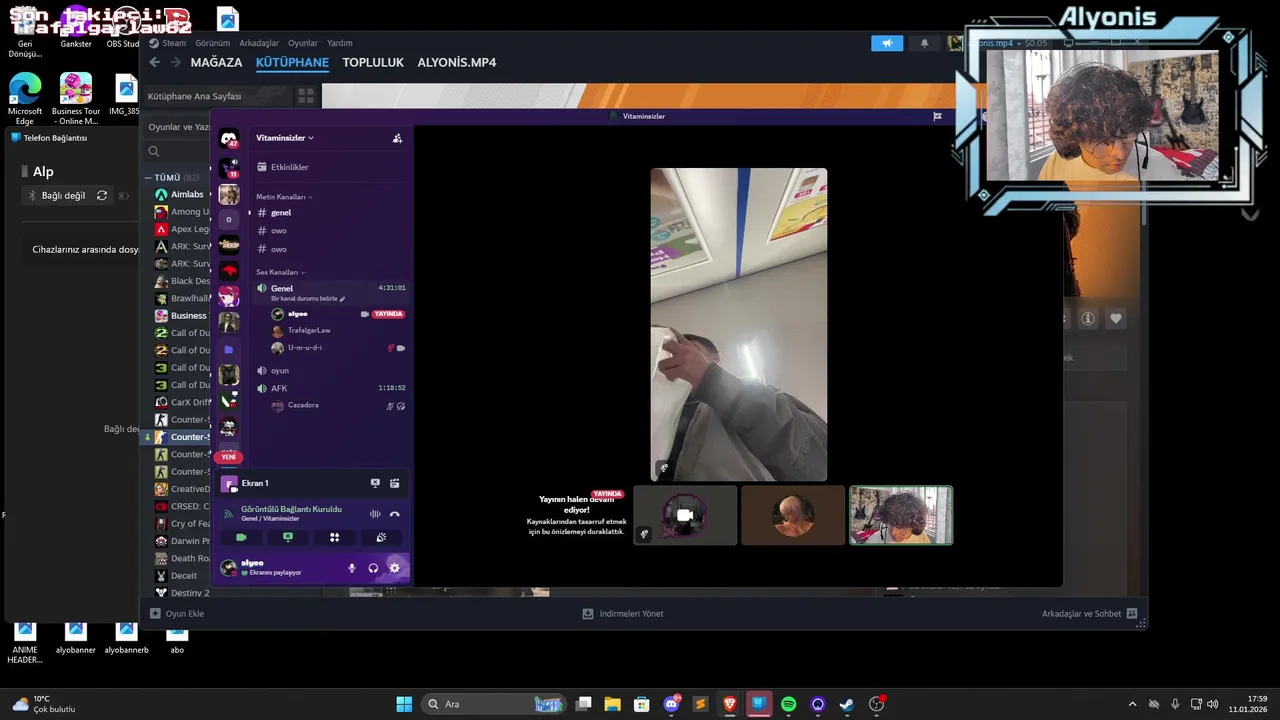
Task: Open İndirmeleri Yönet downloads manager
Action: pyautogui.click(x=623, y=613)
